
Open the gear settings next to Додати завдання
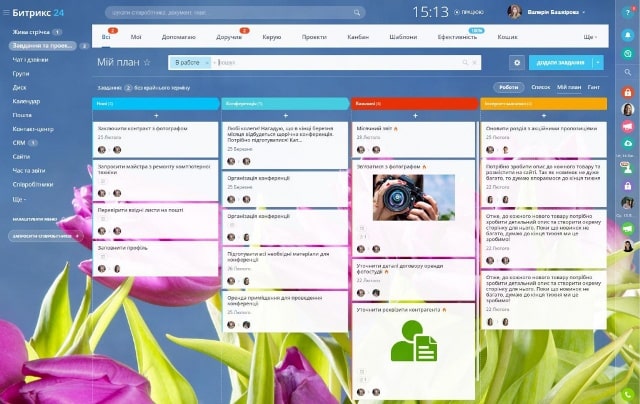(517, 62)
